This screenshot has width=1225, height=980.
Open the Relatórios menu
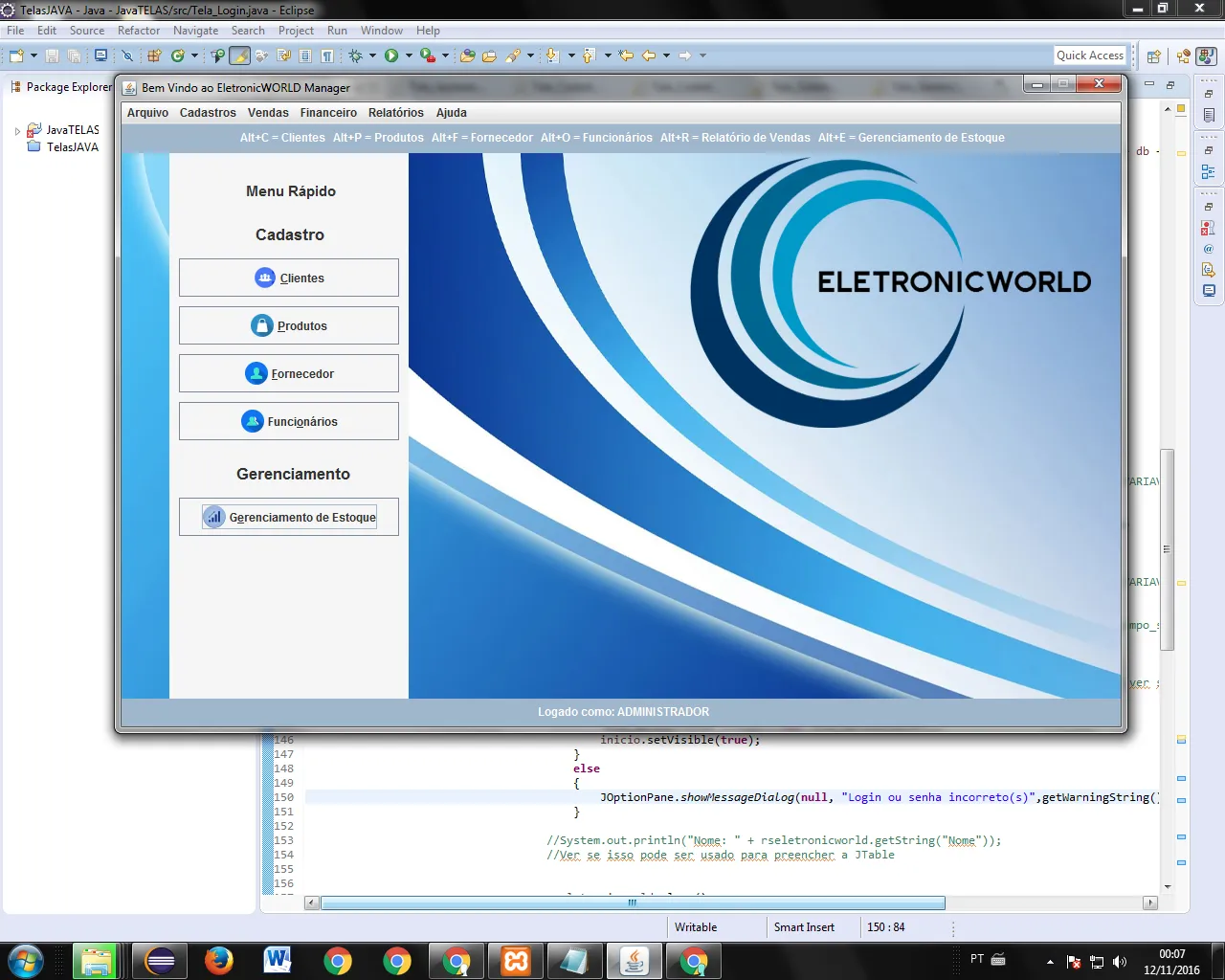coord(395,113)
